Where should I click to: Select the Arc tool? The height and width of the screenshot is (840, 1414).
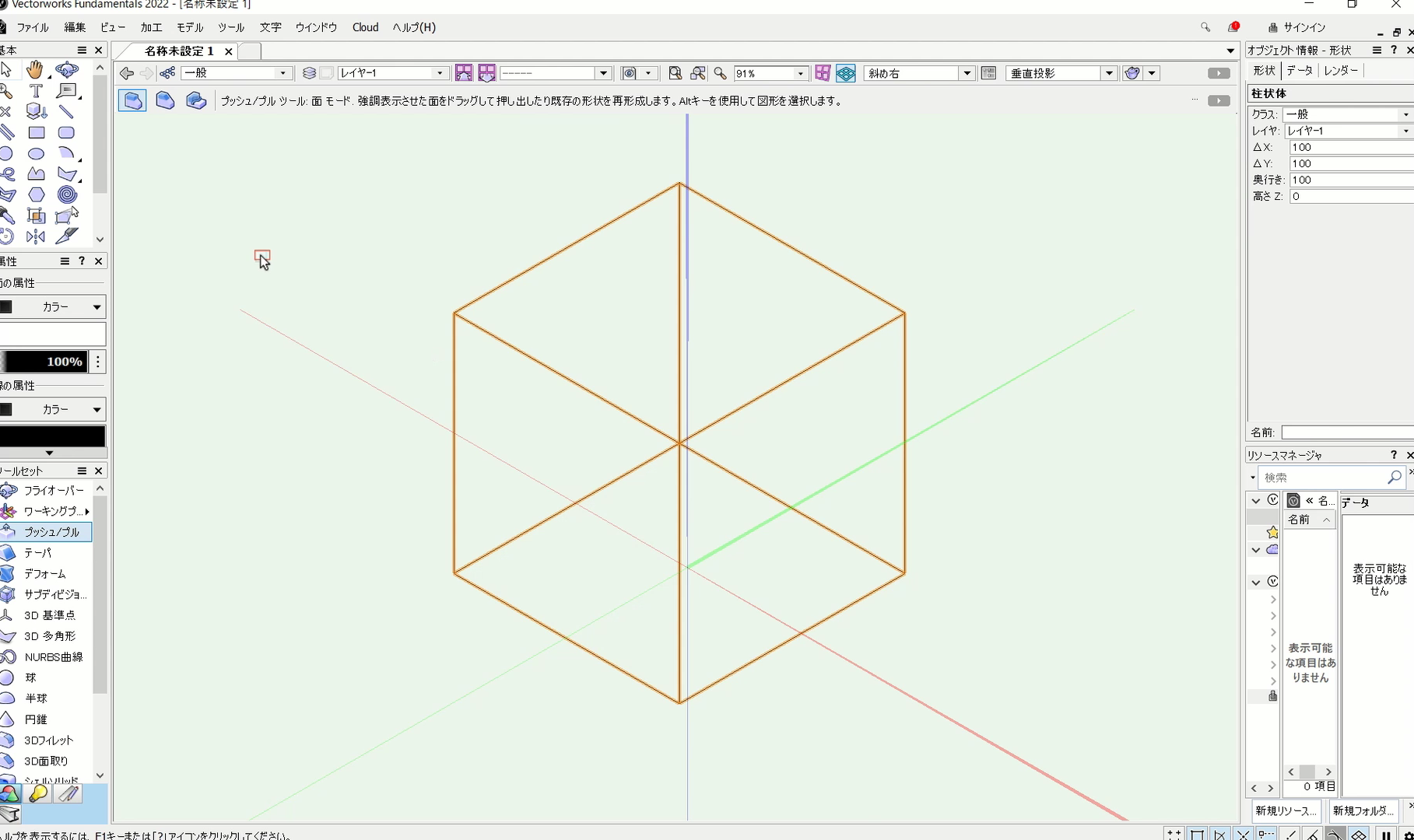pyautogui.click(x=67, y=154)
